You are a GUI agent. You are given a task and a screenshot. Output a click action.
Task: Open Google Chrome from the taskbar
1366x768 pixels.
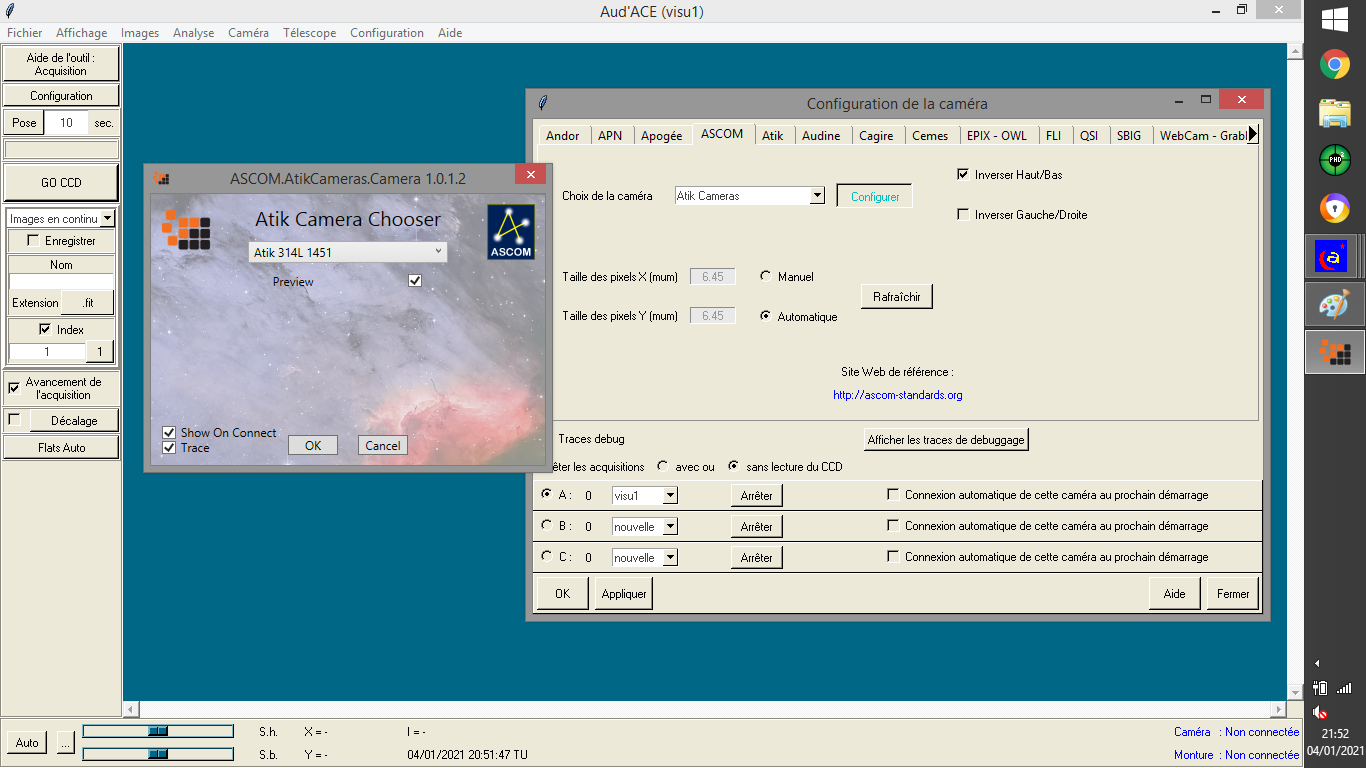[x=1334, y=66]
